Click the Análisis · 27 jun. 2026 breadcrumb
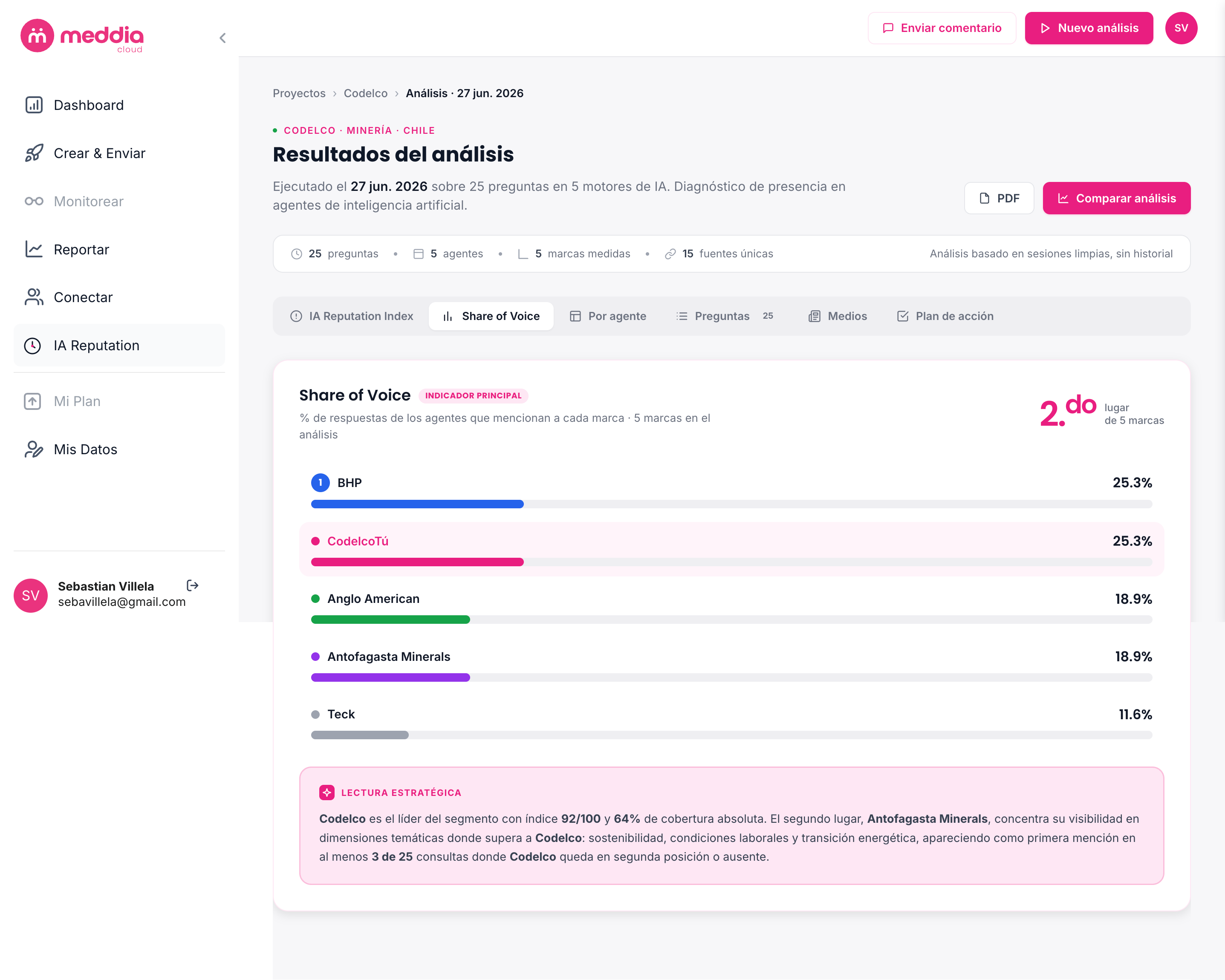 [x=464, y=93]
